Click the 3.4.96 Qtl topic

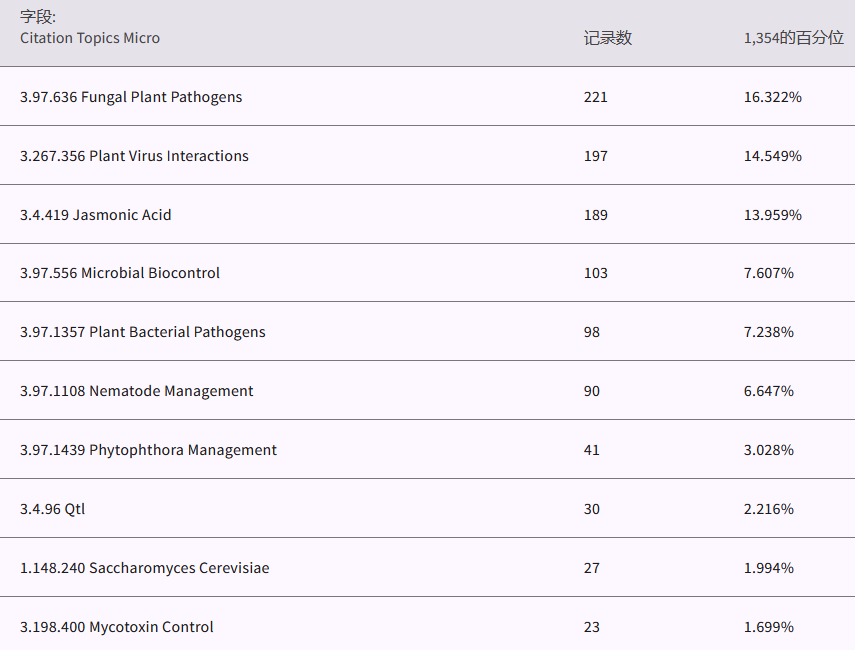coord(53,509)
